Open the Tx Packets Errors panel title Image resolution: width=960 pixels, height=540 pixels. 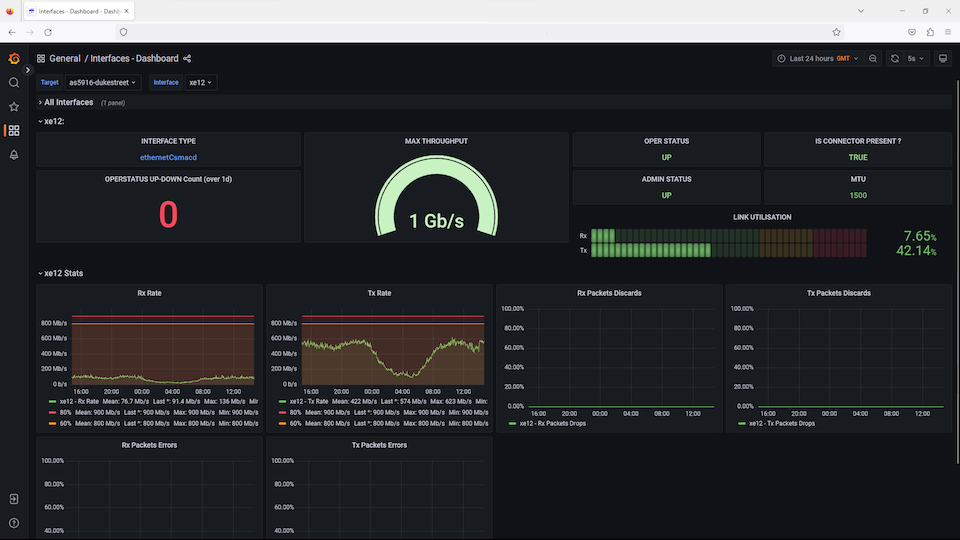coord(379,445)
